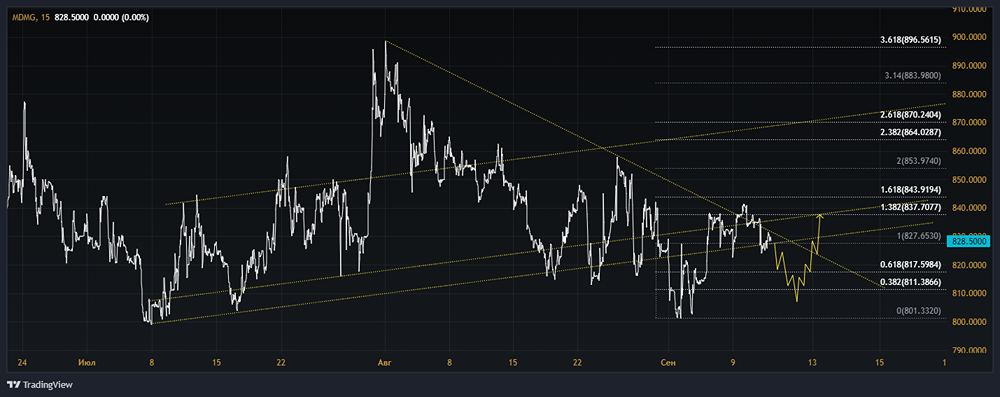Select the 1.382(837.7077) Fibonacci label
This screenshot has height=397, width=1000.
tap(910, 207)
